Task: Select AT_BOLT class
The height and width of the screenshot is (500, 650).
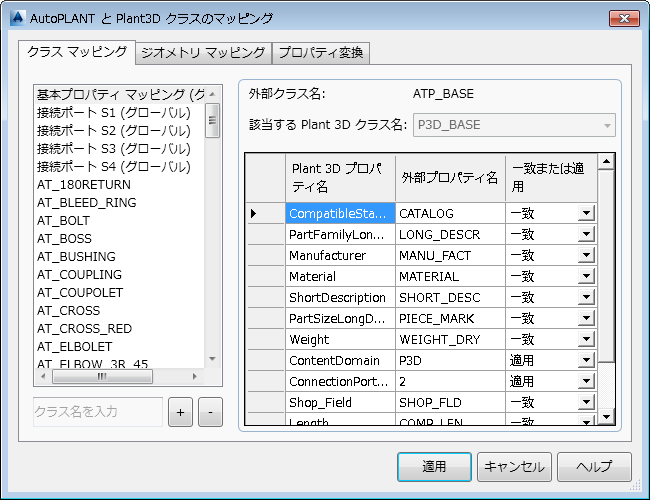Action: coord(120,221)
